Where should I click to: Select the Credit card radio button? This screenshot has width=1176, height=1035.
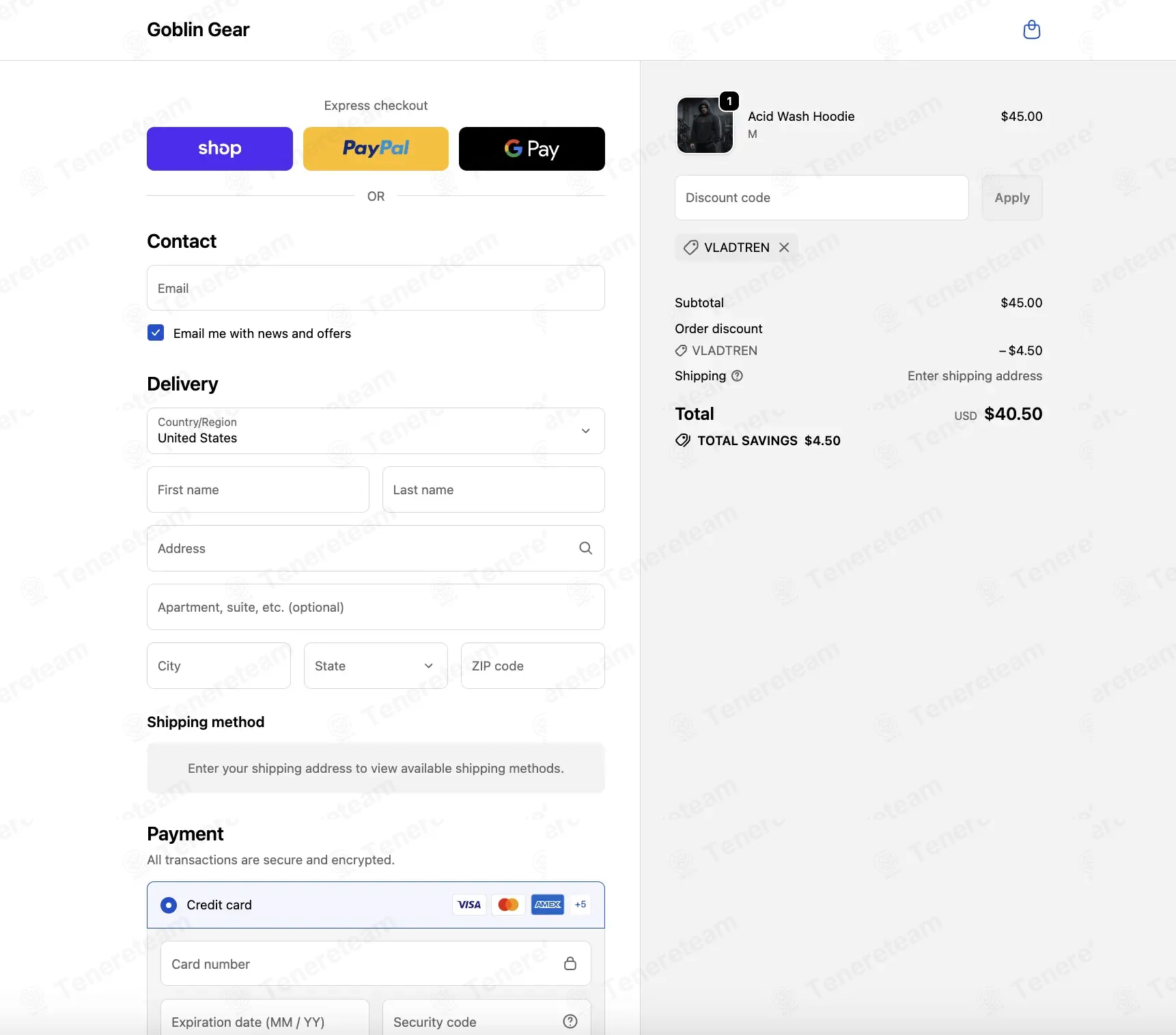(169, 905)
